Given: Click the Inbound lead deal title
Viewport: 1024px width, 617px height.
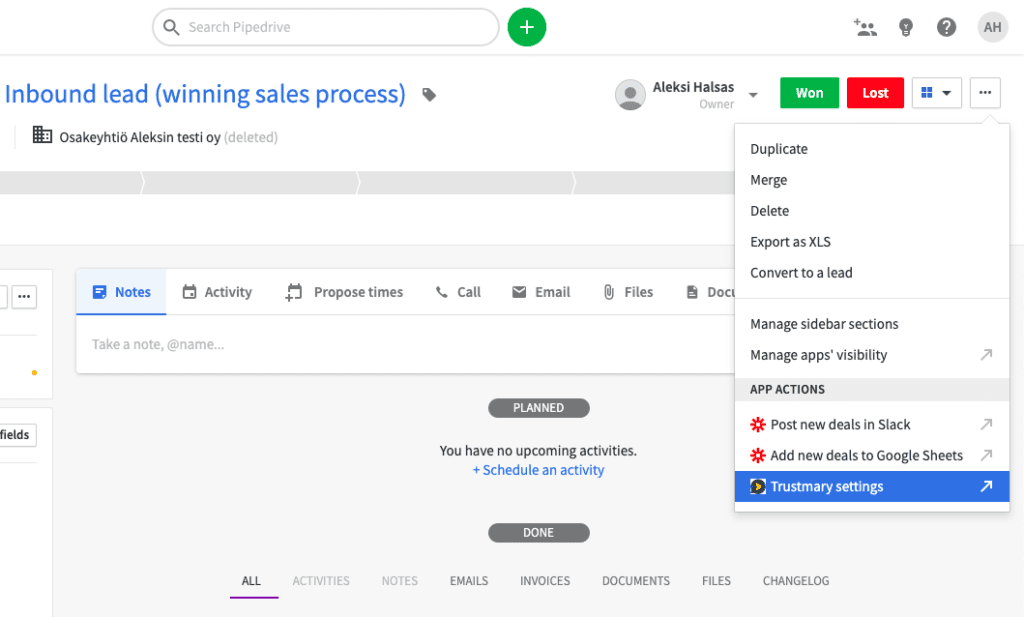Looking at the screenshot, I should click(205, 94).
